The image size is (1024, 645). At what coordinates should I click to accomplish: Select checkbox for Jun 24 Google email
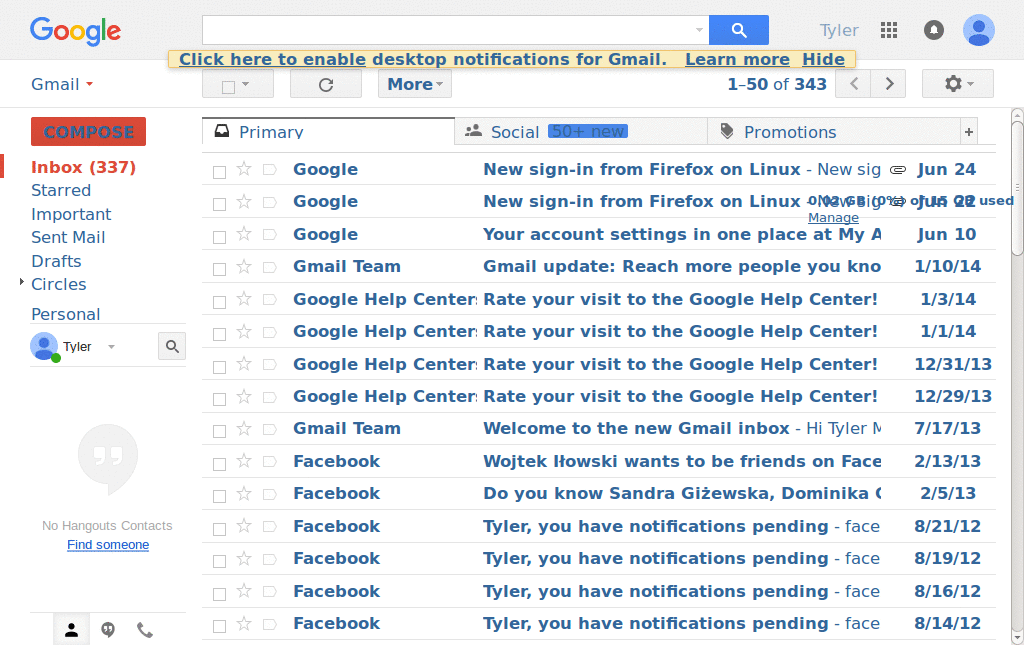[219, 172]
